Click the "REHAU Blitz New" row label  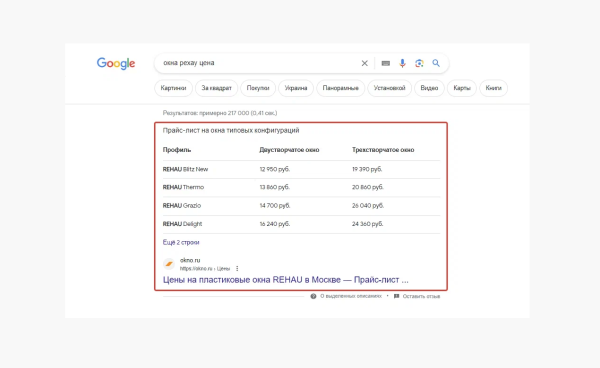[x=185, y=169]
